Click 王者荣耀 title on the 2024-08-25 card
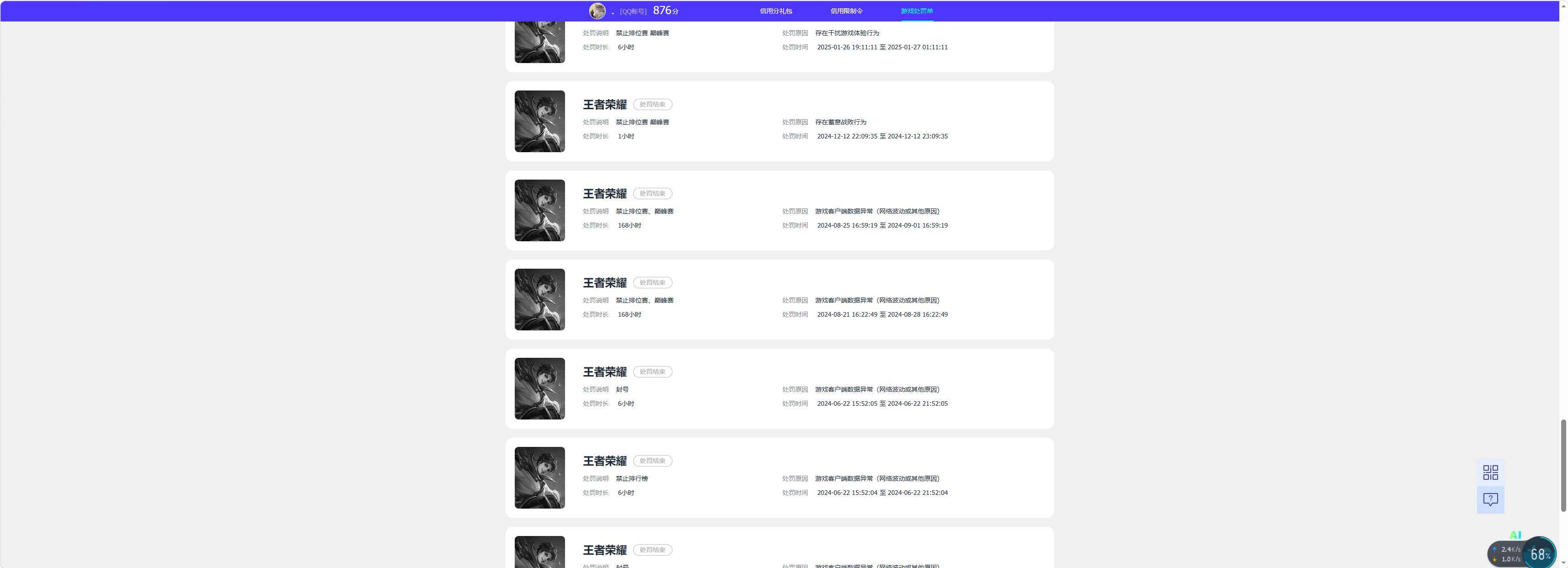Viewport: 1568px width, 568px height. tap(604, 193)
